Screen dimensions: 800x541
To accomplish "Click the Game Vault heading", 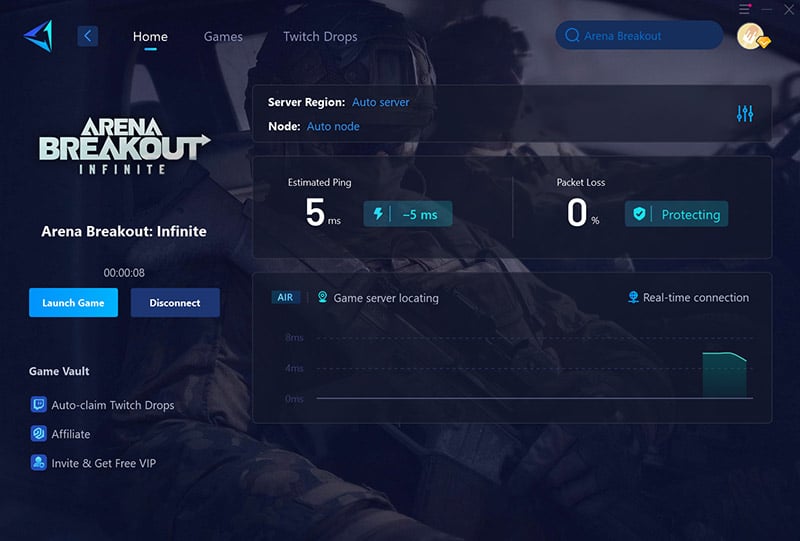I will tap(59, 371).
